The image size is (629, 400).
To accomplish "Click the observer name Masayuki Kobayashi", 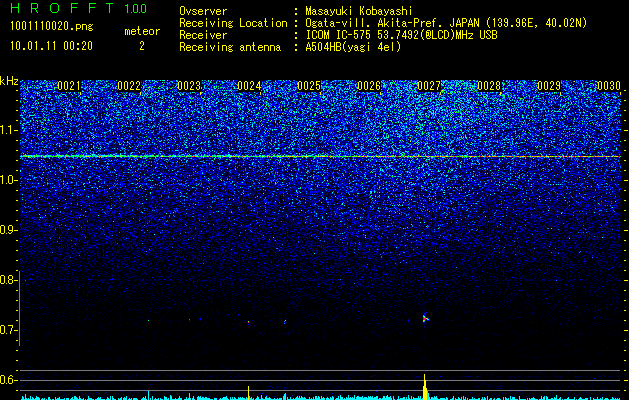I will [359, 11].
